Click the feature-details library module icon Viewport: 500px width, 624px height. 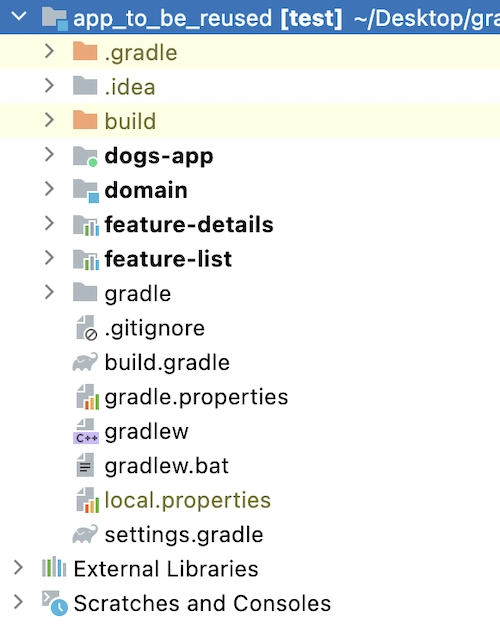click(x=86, y=225)
